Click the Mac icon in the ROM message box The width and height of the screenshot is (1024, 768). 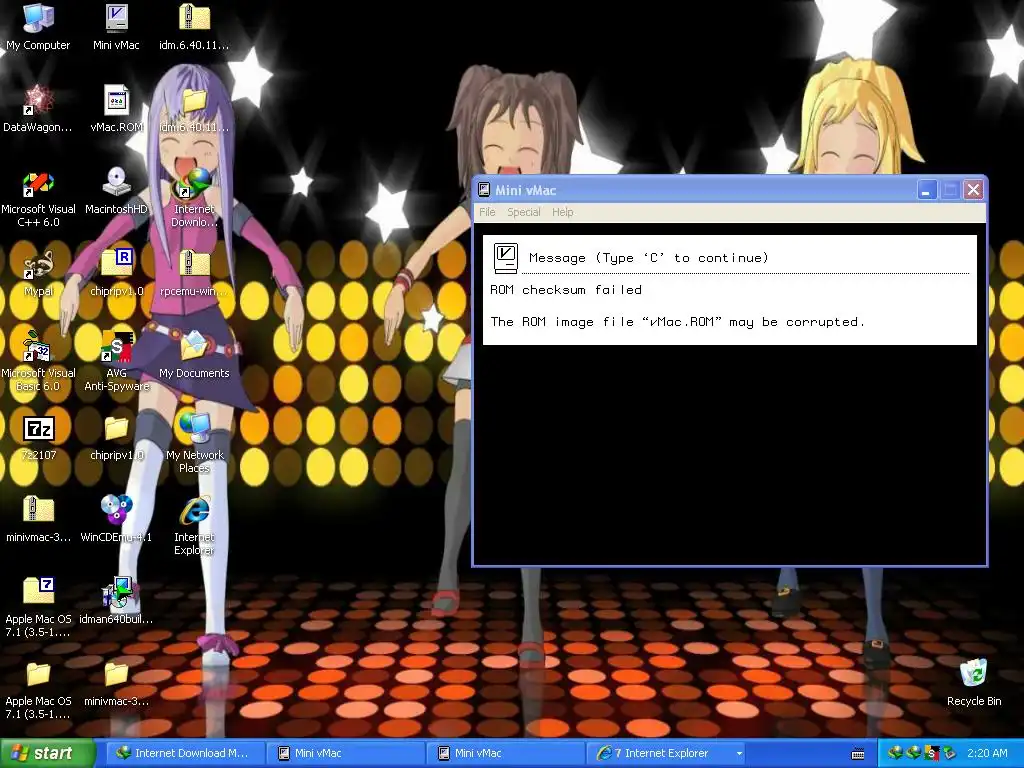tap(505, 258)
